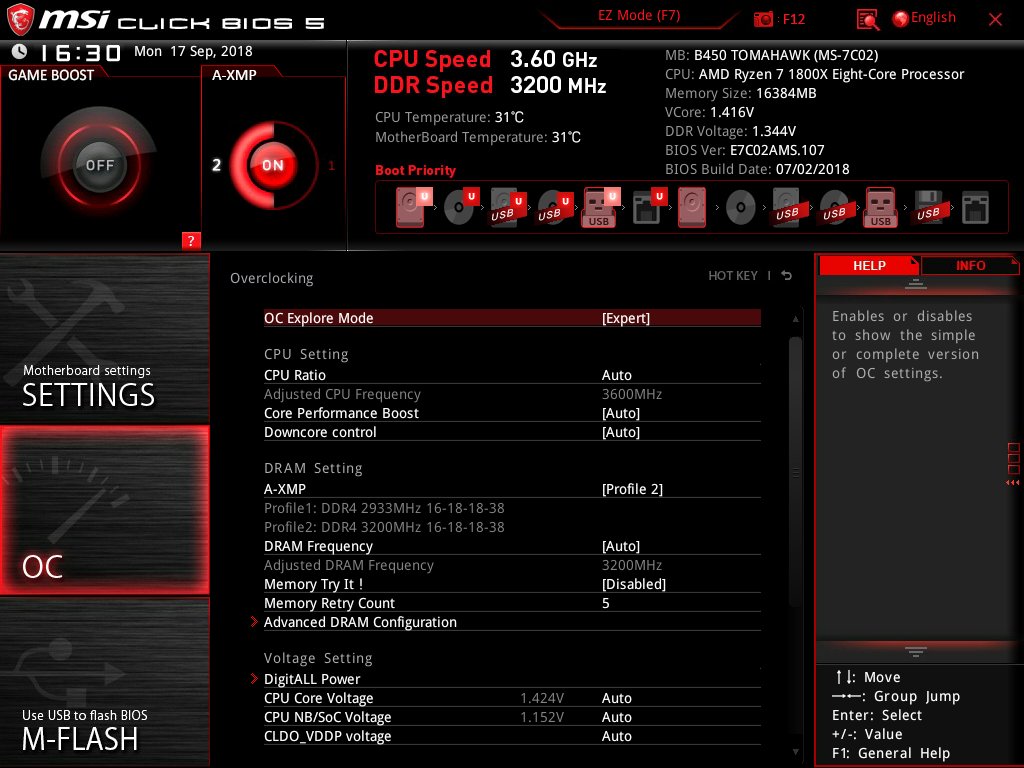
Task: Click the Boot Priority label
Action: tap(415, 170)
